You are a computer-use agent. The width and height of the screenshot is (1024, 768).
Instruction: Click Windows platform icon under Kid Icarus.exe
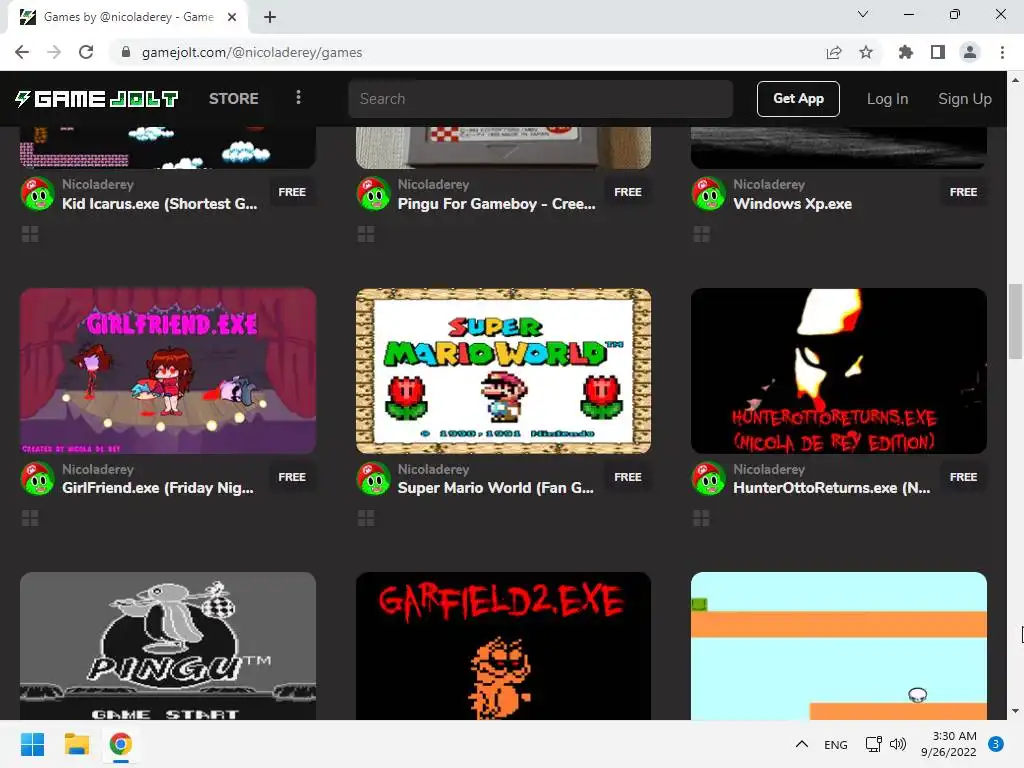click(30, 234)
